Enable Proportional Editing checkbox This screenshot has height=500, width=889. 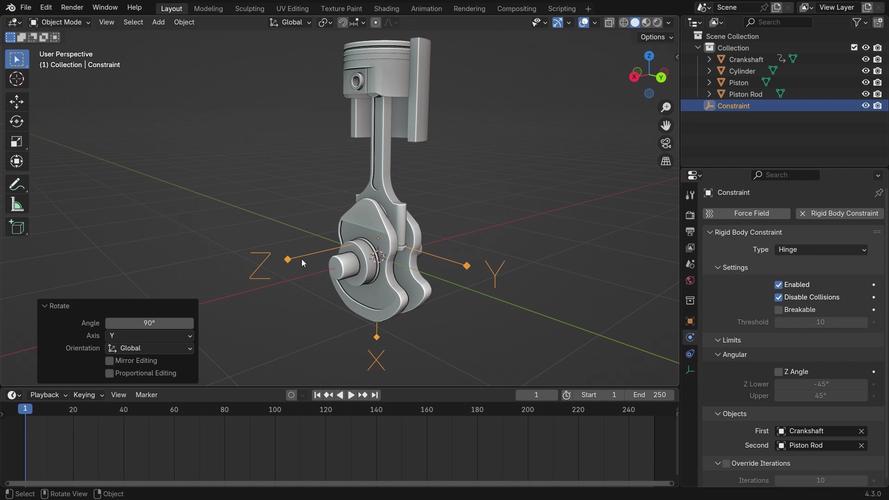point(109,373)
